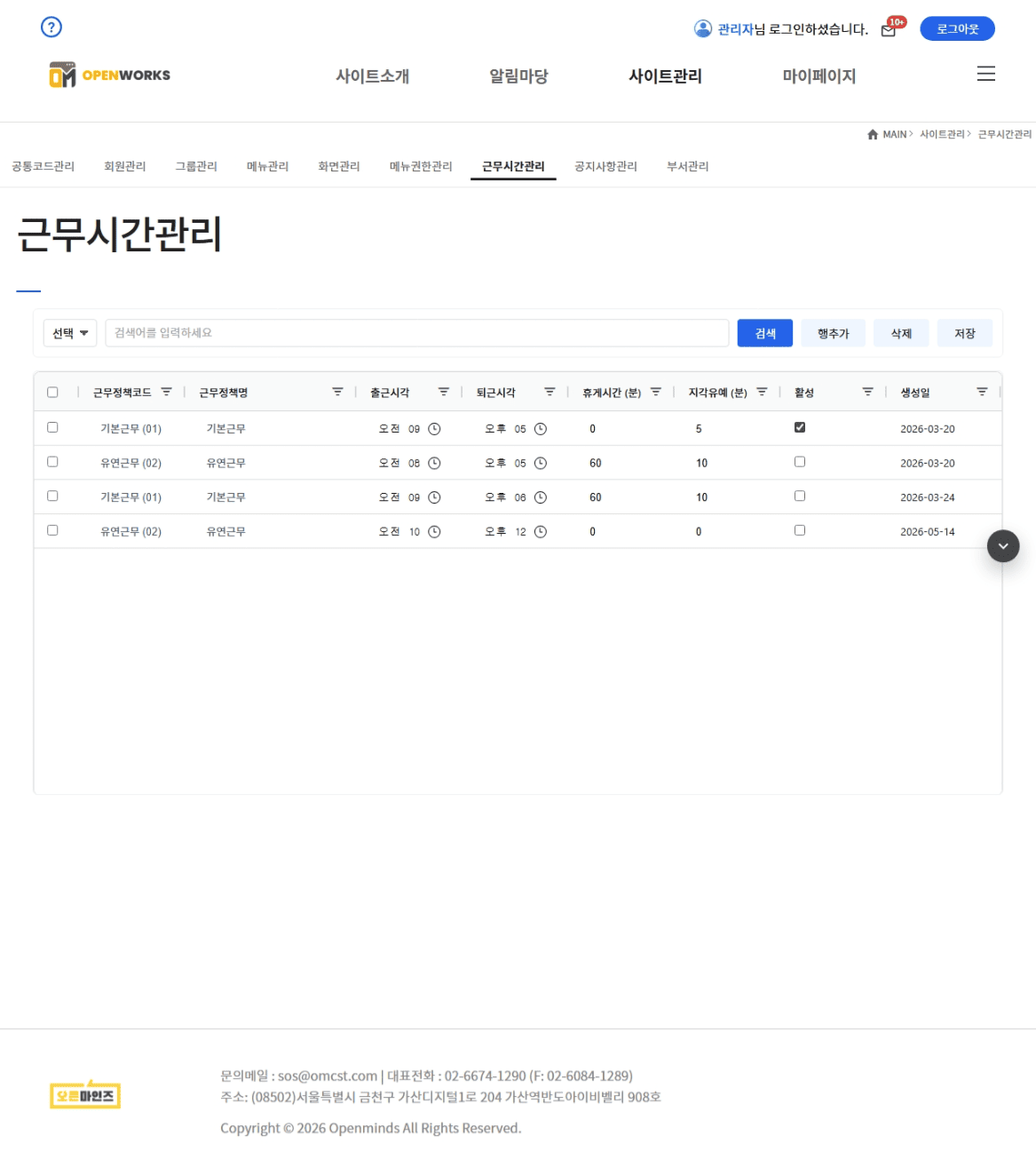This screenshot has height=1175, width=1036.
Task: Click the OPENWORKS logo
Action: [x=110, y=75]
